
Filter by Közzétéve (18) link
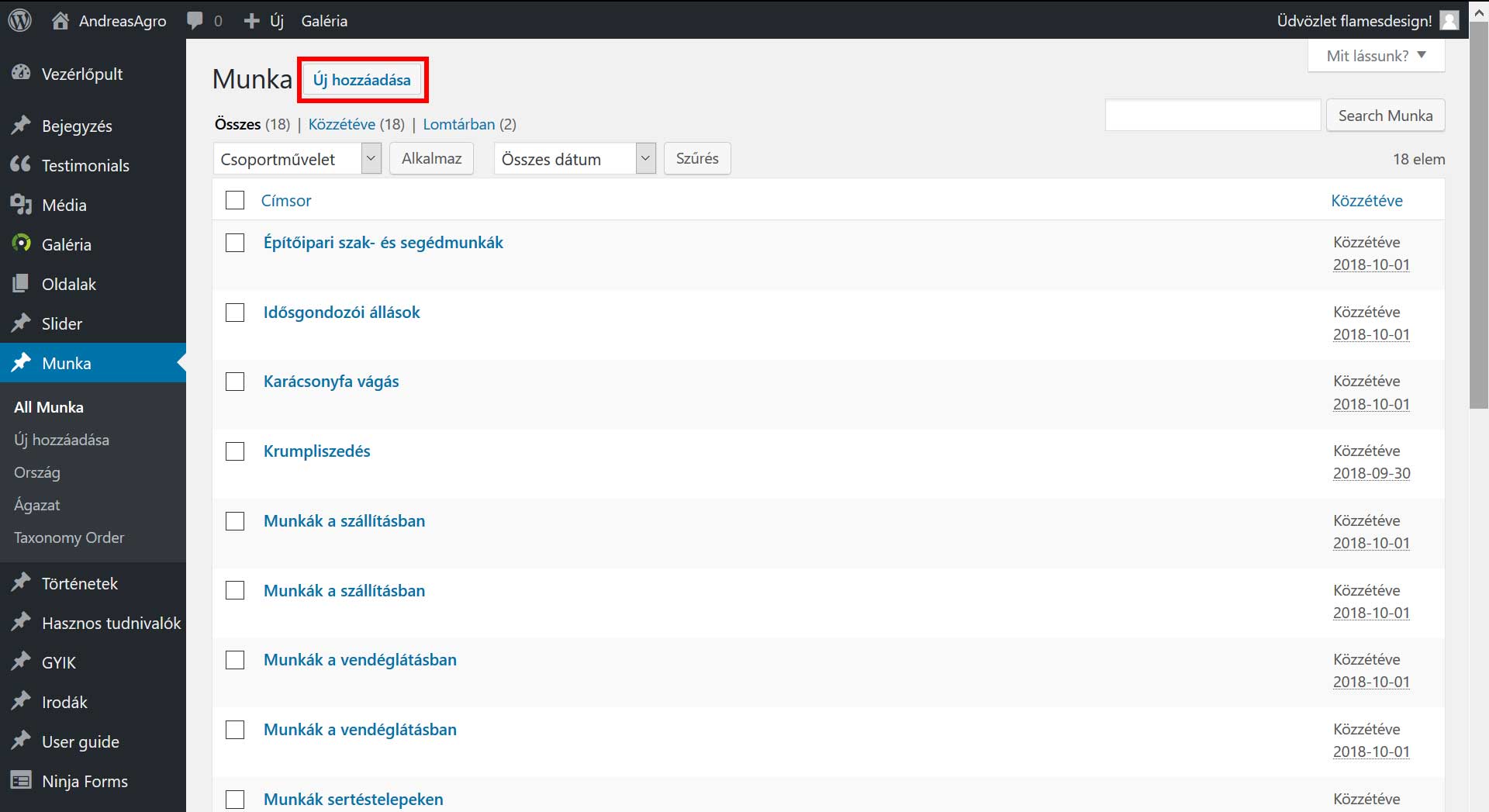357,124
